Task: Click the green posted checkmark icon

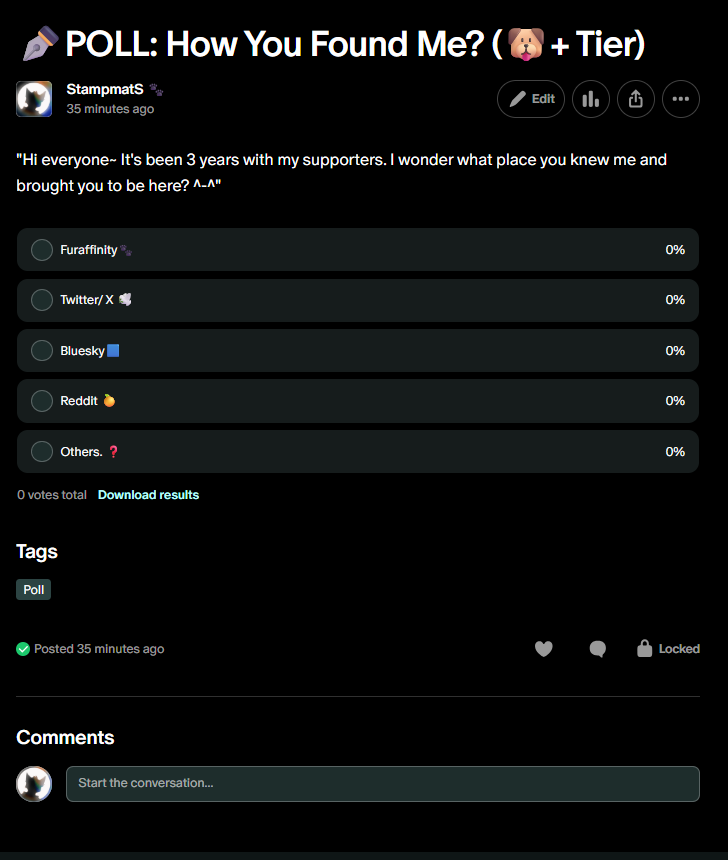Action: click(x=23, y=649)
